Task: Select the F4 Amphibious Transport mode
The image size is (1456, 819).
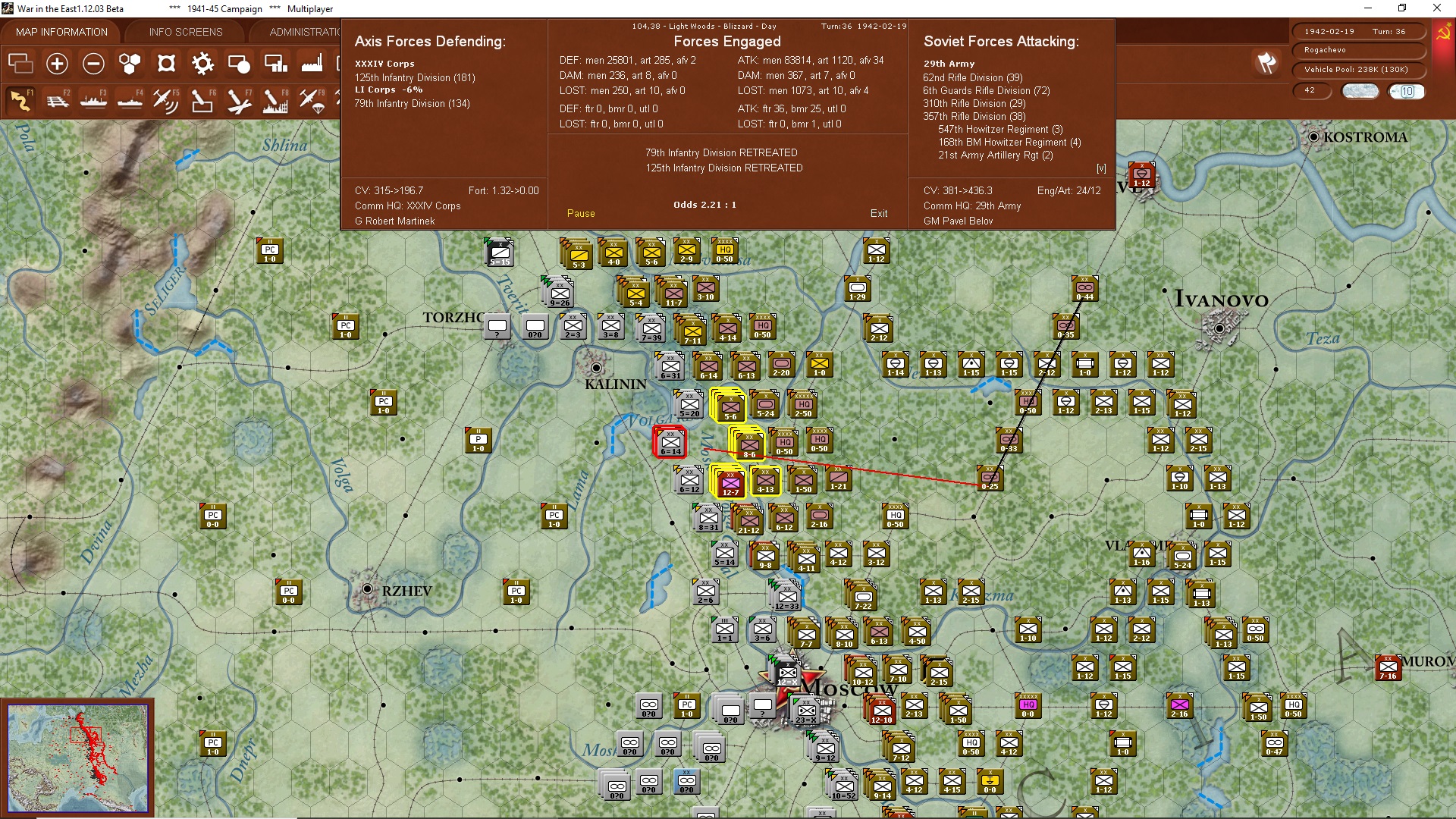Action: click(x=130, y=100)
